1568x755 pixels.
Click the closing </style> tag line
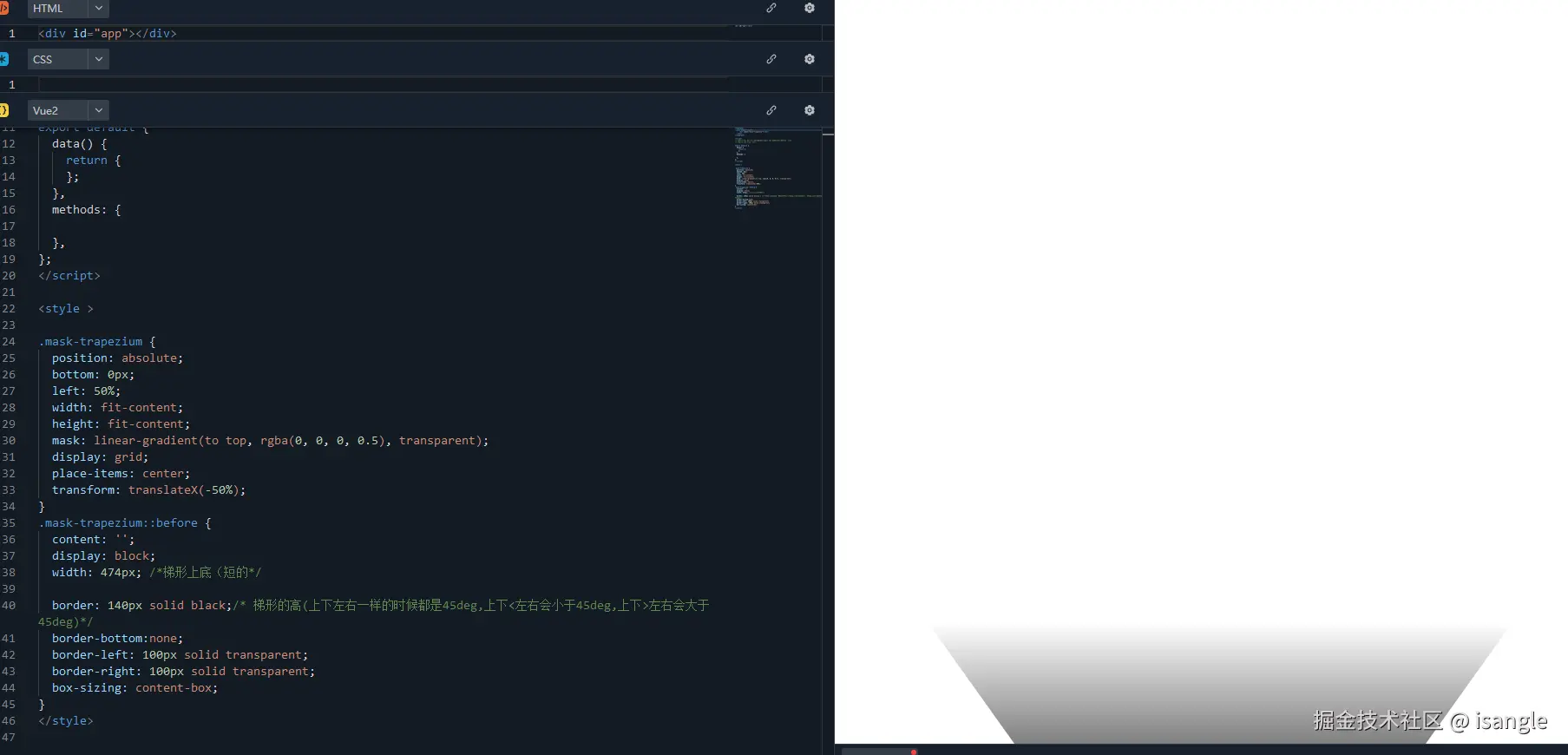tap(66, 720)
